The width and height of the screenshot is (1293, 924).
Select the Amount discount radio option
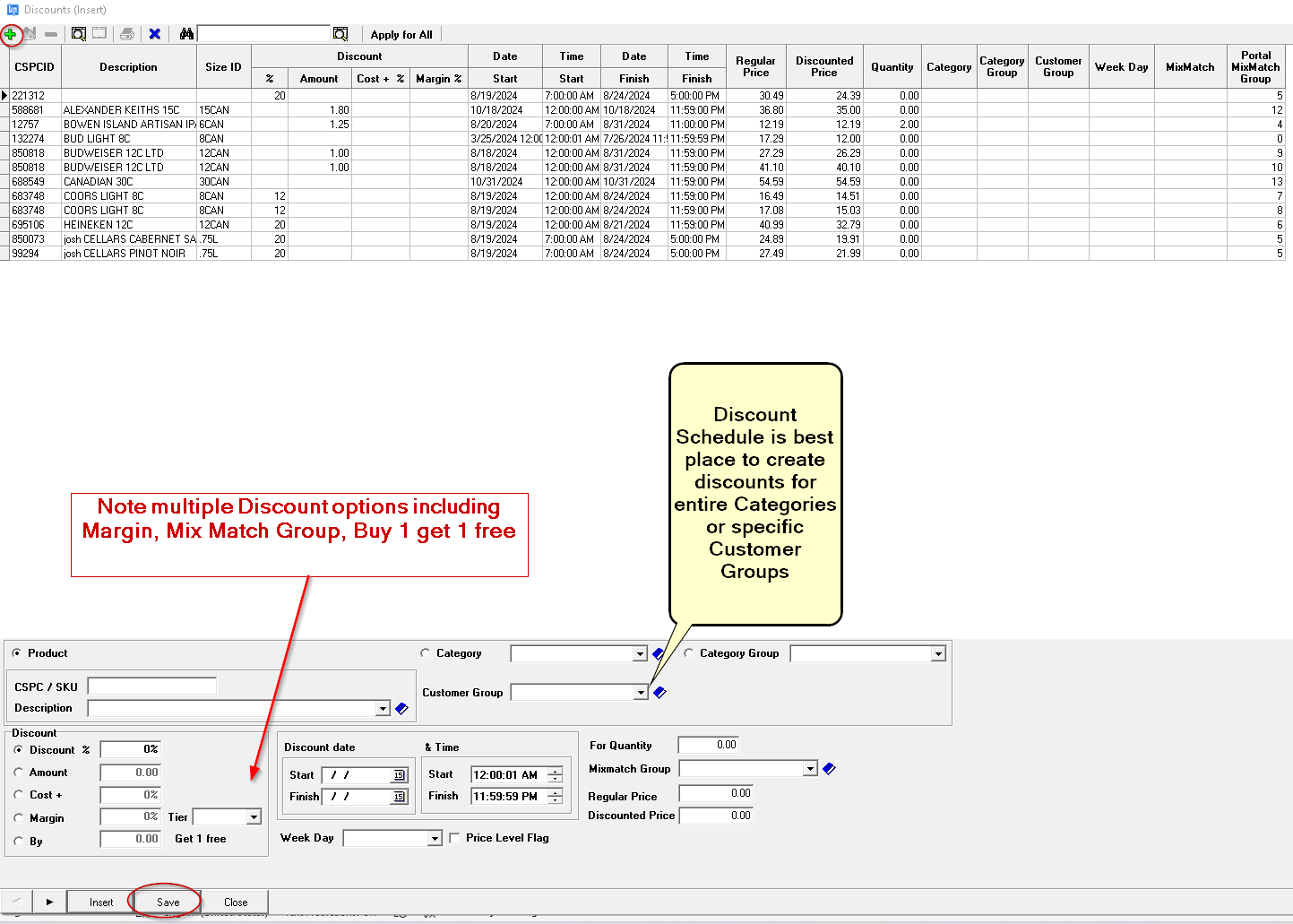click(x=19, y=773)
